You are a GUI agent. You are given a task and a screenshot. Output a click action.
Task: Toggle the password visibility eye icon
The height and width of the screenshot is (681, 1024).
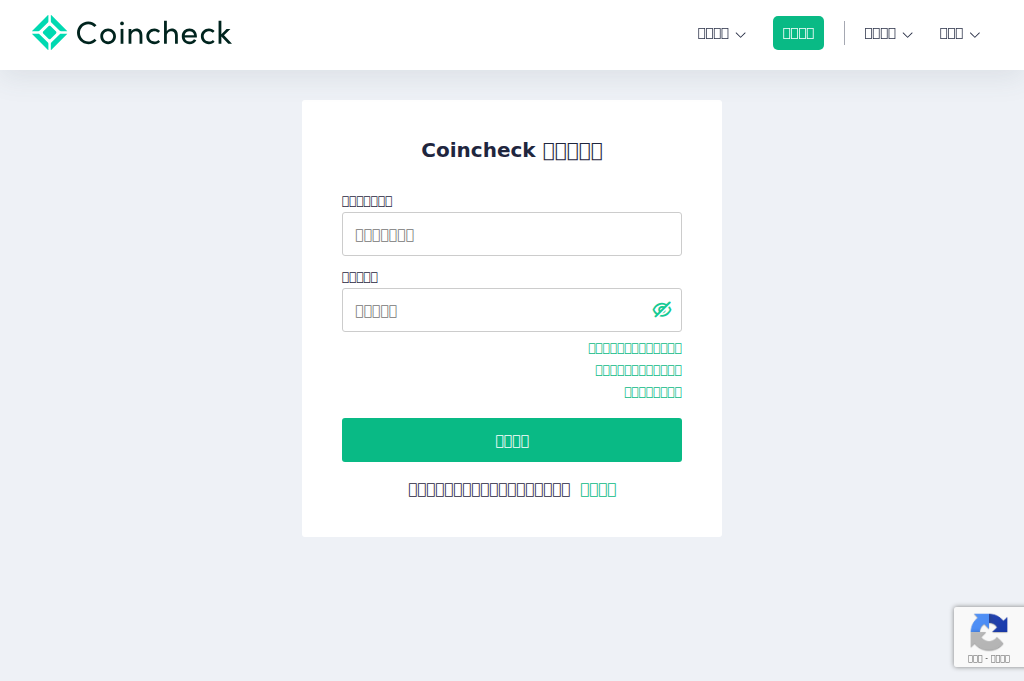(662, 310)
